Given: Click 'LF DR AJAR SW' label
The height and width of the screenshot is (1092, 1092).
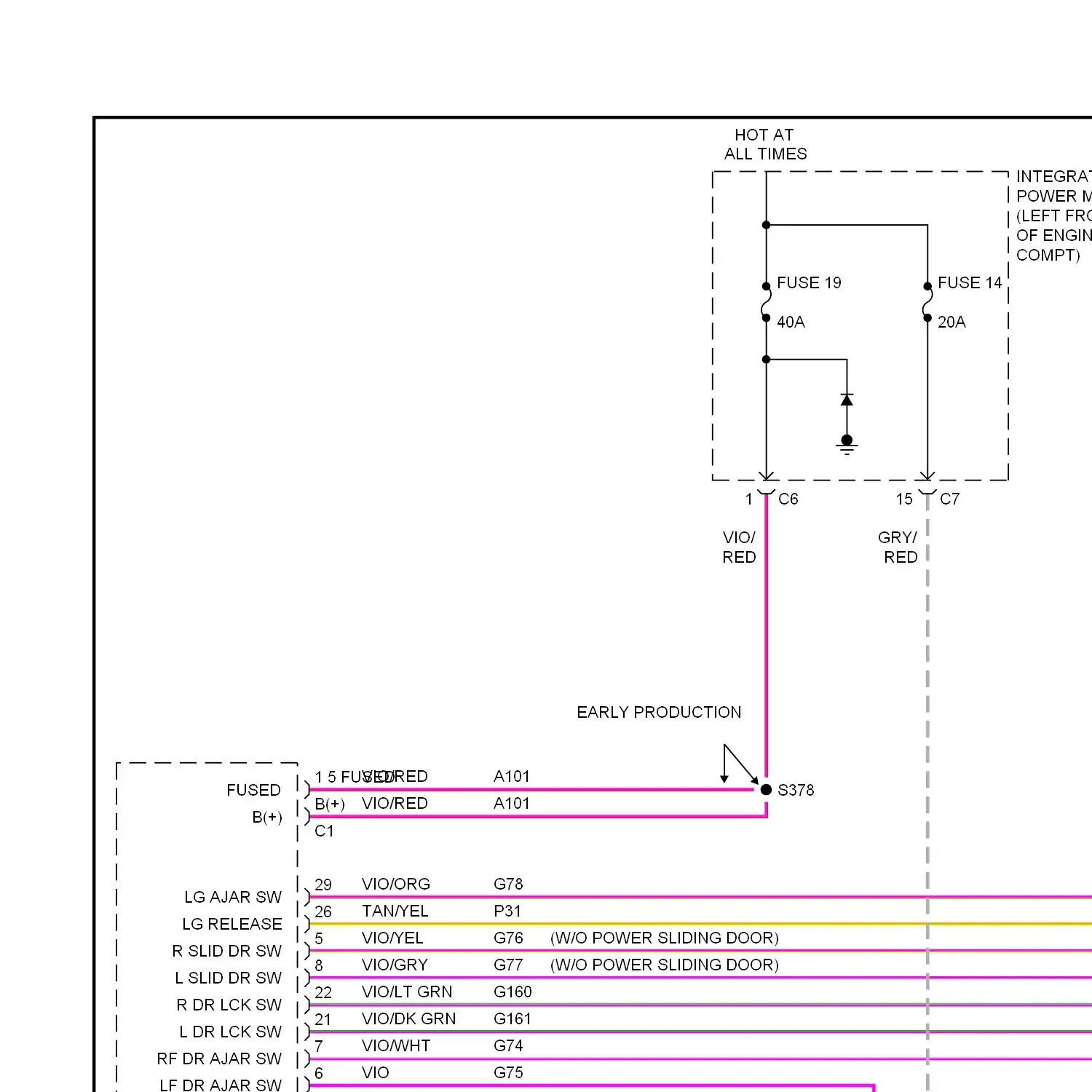Looking at the screenshot, I should point(221,1085).
